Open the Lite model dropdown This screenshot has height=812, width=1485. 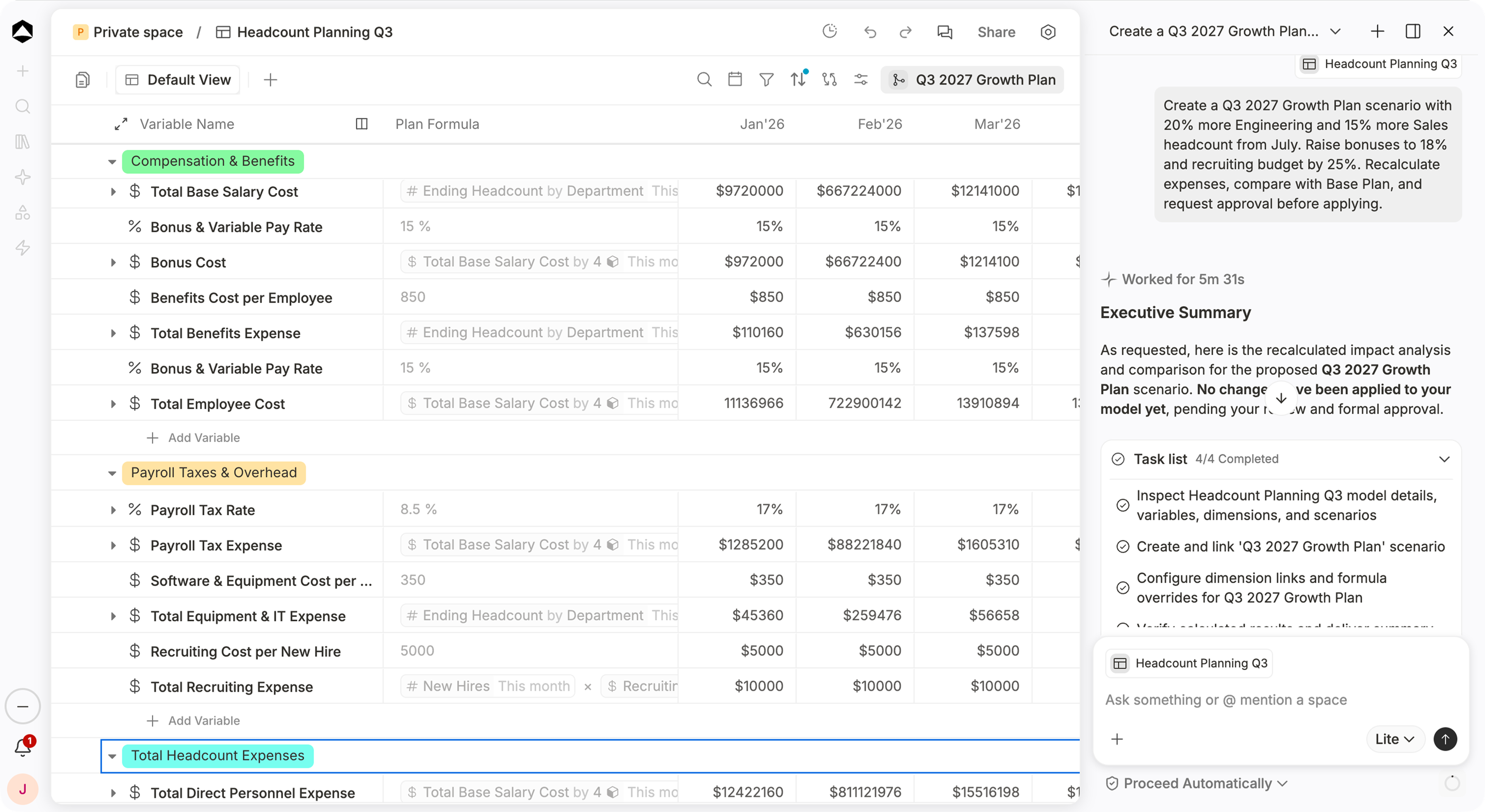click(1394, 739)
